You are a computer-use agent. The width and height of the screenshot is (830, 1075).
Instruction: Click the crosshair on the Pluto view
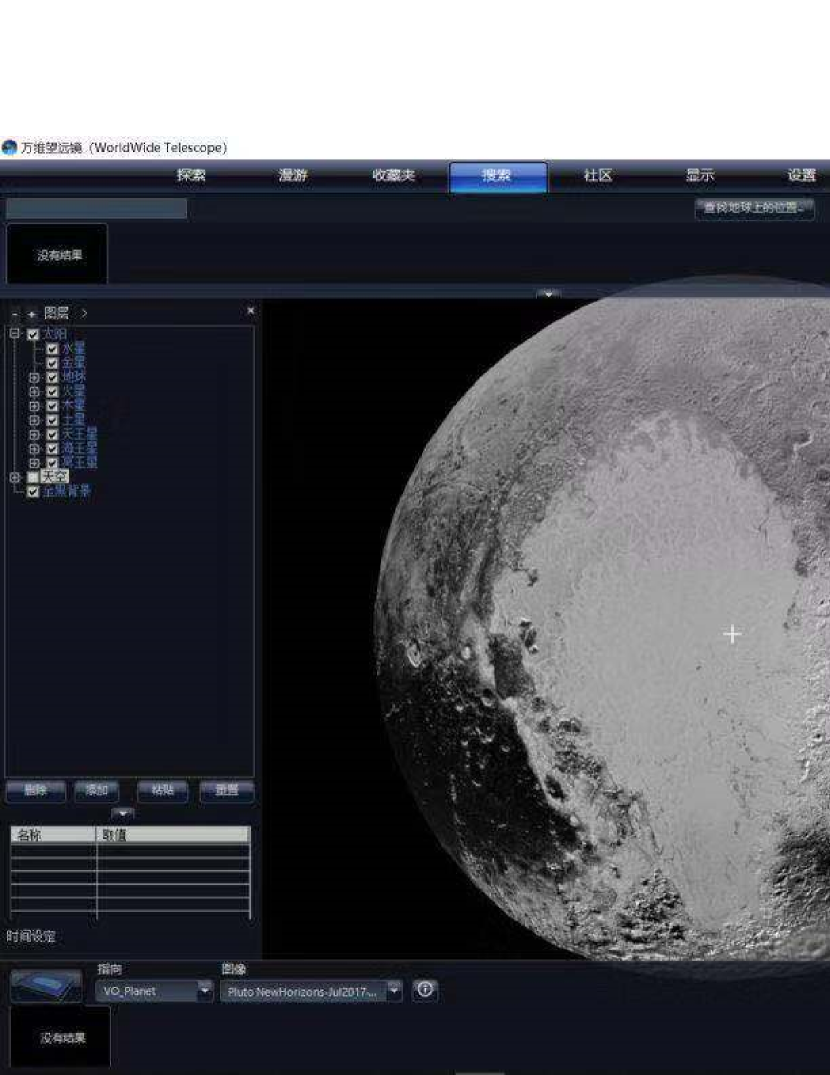coord(732,634)
